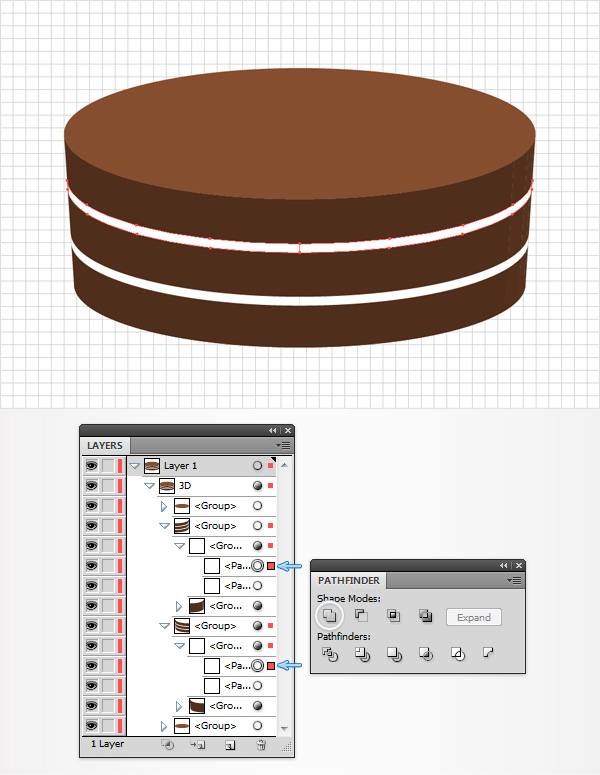Select the 3D row name

pyautogui.click(x=185, y=486)
